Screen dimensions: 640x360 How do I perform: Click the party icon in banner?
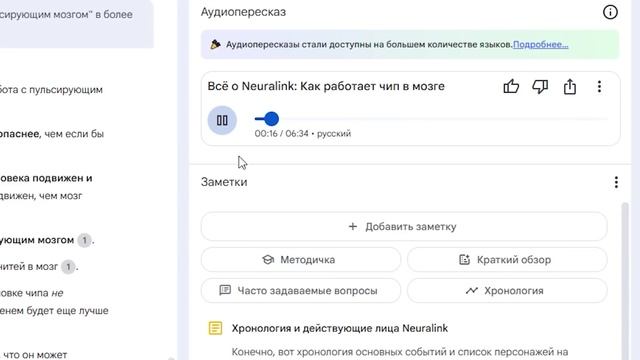[x=216, y=44]
